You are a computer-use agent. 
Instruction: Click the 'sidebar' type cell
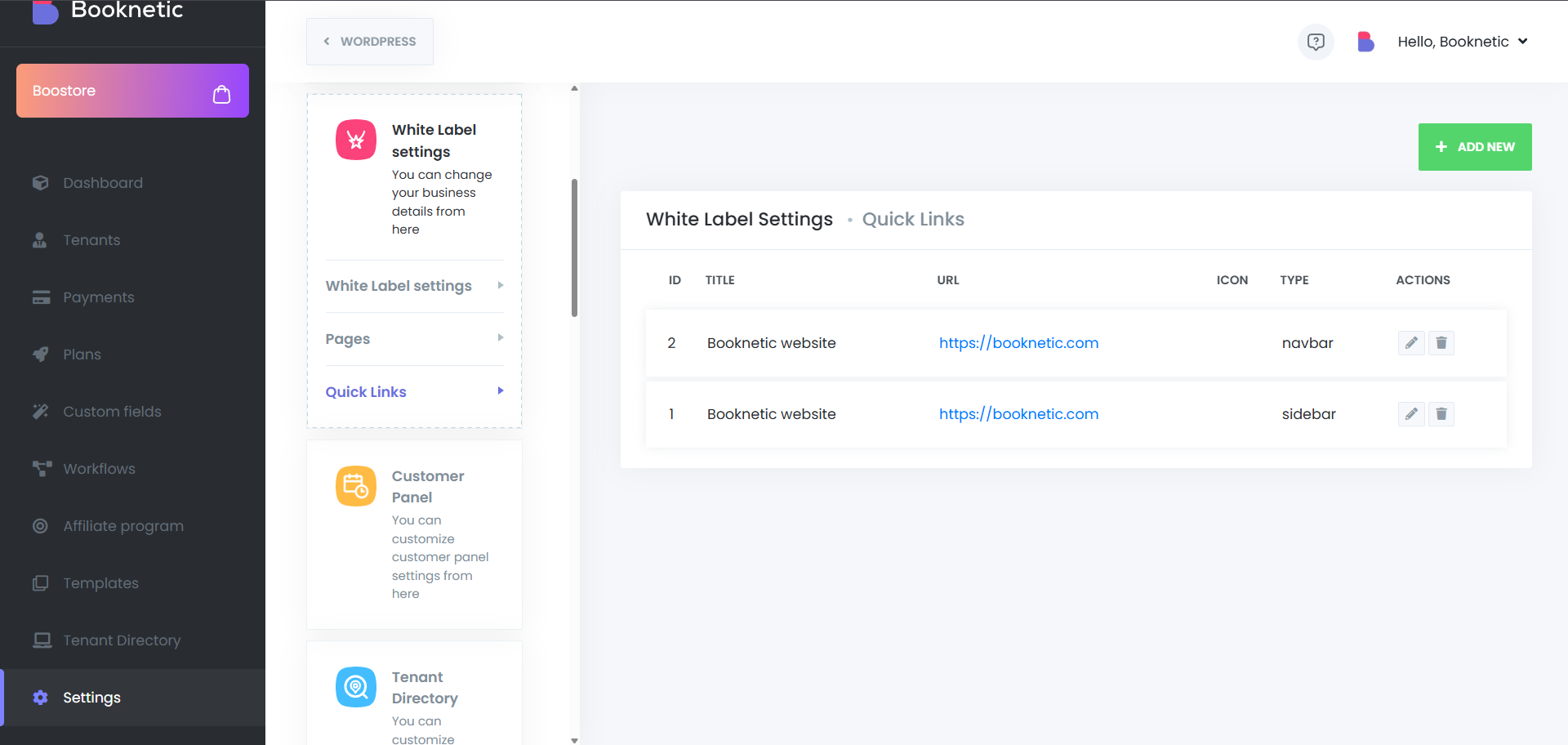click(1309, 414)
